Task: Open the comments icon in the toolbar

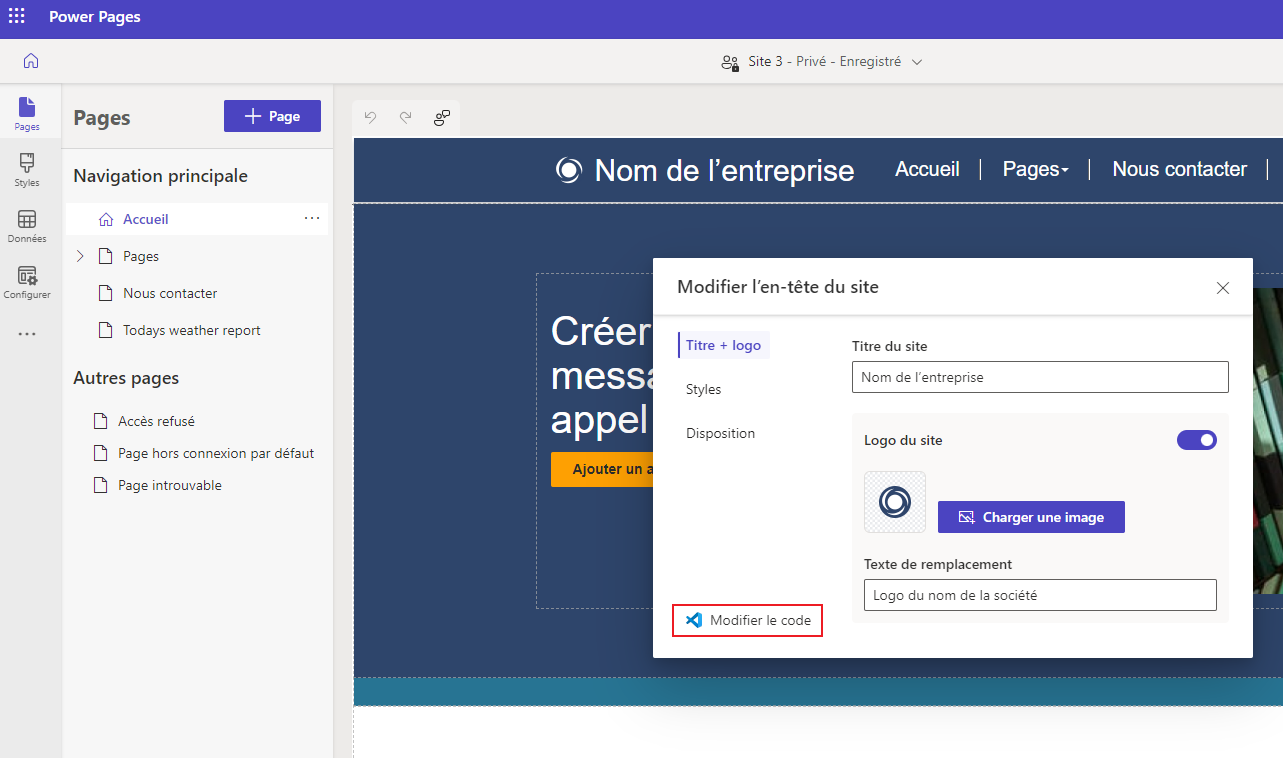Action: pos(441,117)
